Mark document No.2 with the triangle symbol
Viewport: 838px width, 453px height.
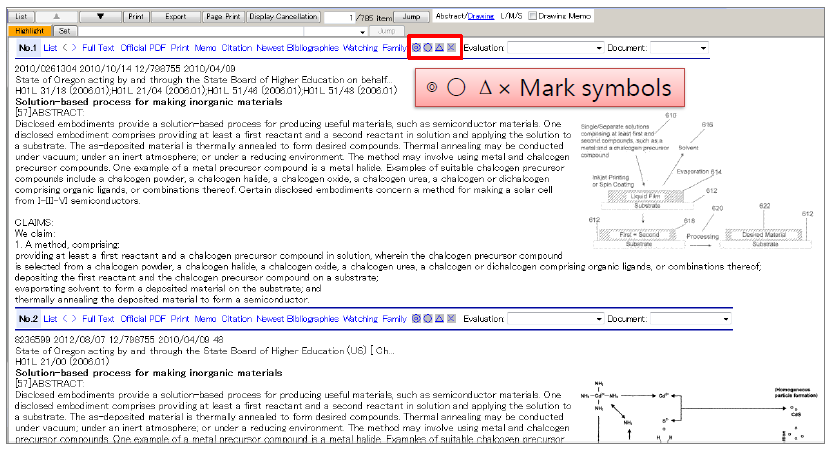coord(439,318)
